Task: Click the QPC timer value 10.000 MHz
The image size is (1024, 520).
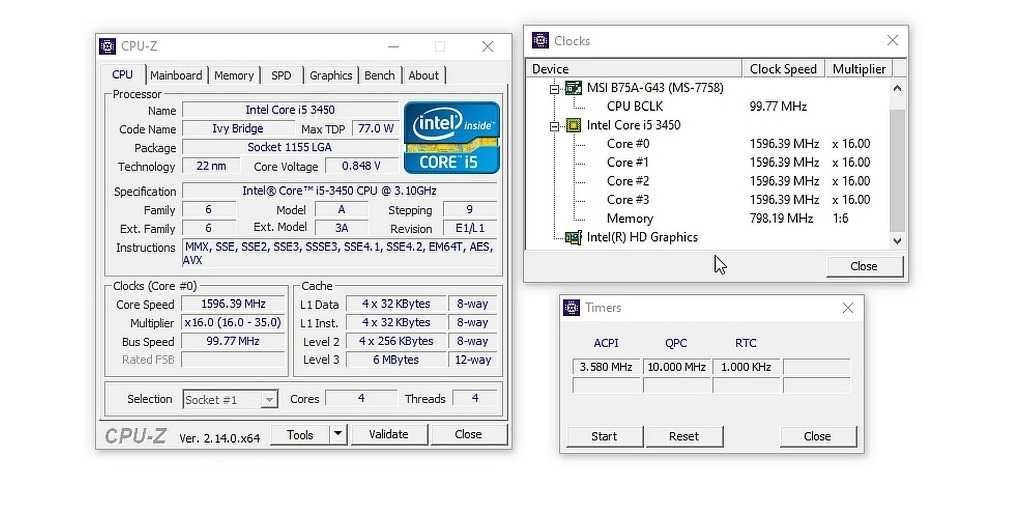Action: pos(677,367)
